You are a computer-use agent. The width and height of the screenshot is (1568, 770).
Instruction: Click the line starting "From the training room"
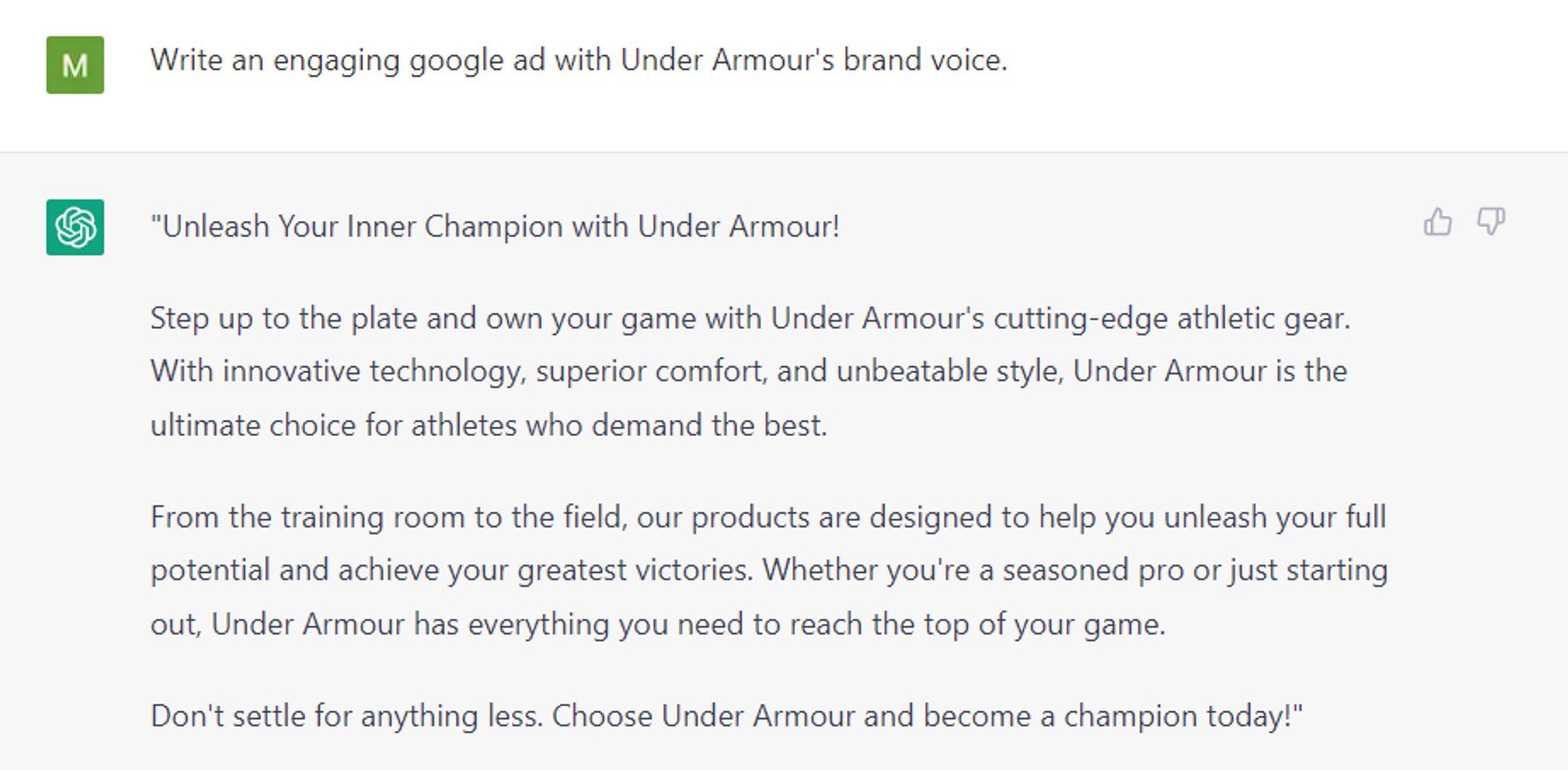(x=768, y=517)
